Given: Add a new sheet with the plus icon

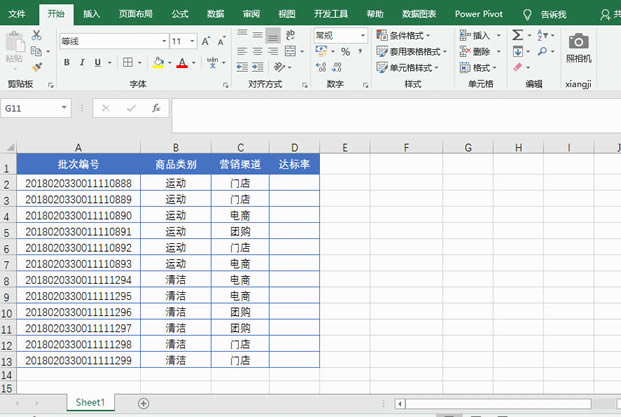Looking at the screenshot, I should pos(143,403).
